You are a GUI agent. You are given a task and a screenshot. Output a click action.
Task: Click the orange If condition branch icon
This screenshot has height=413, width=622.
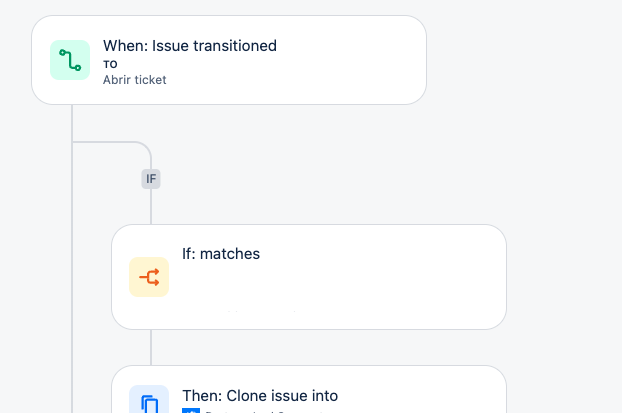point(149,277)
